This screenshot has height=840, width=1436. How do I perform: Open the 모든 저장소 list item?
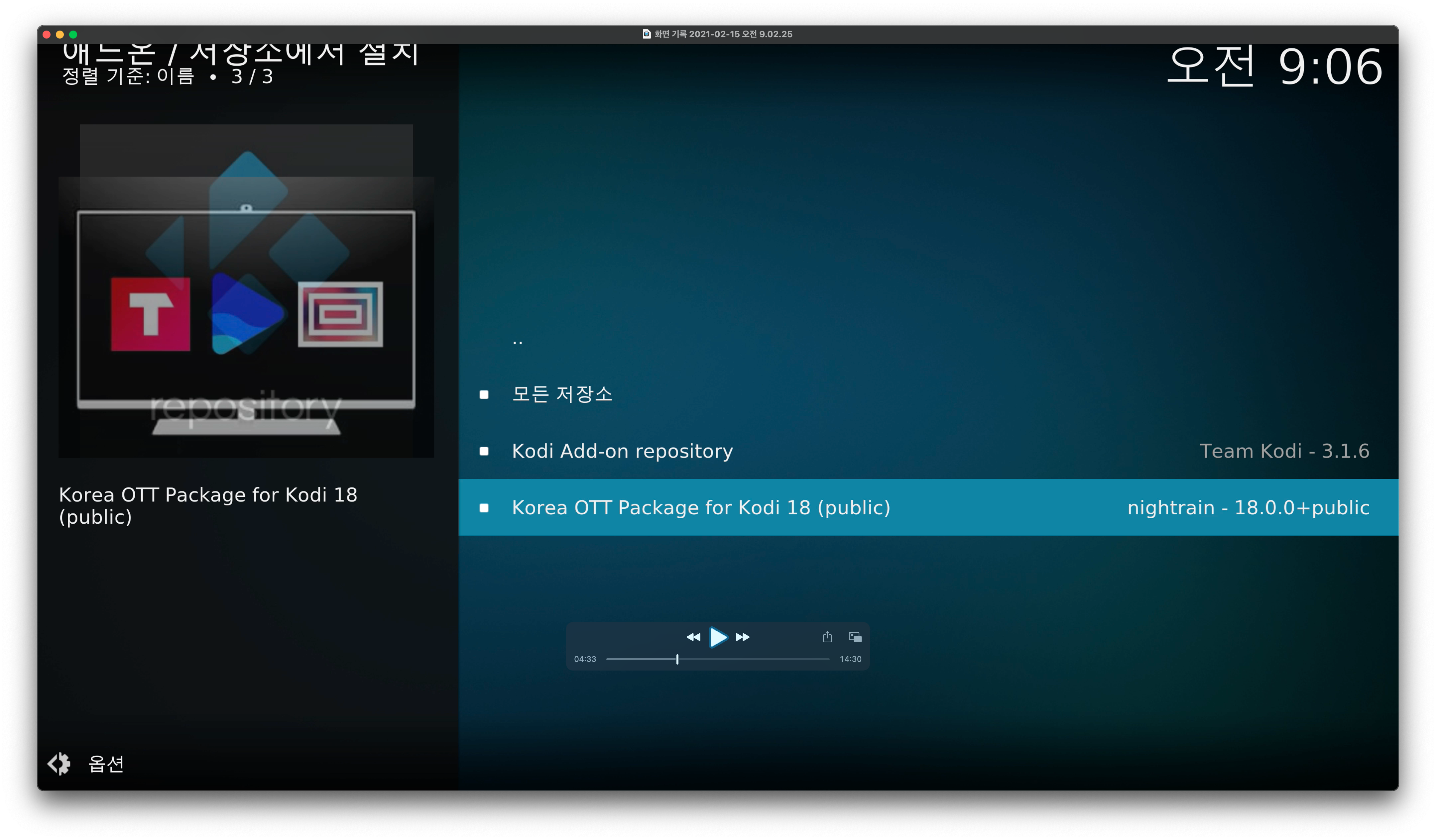pos(562,394)
